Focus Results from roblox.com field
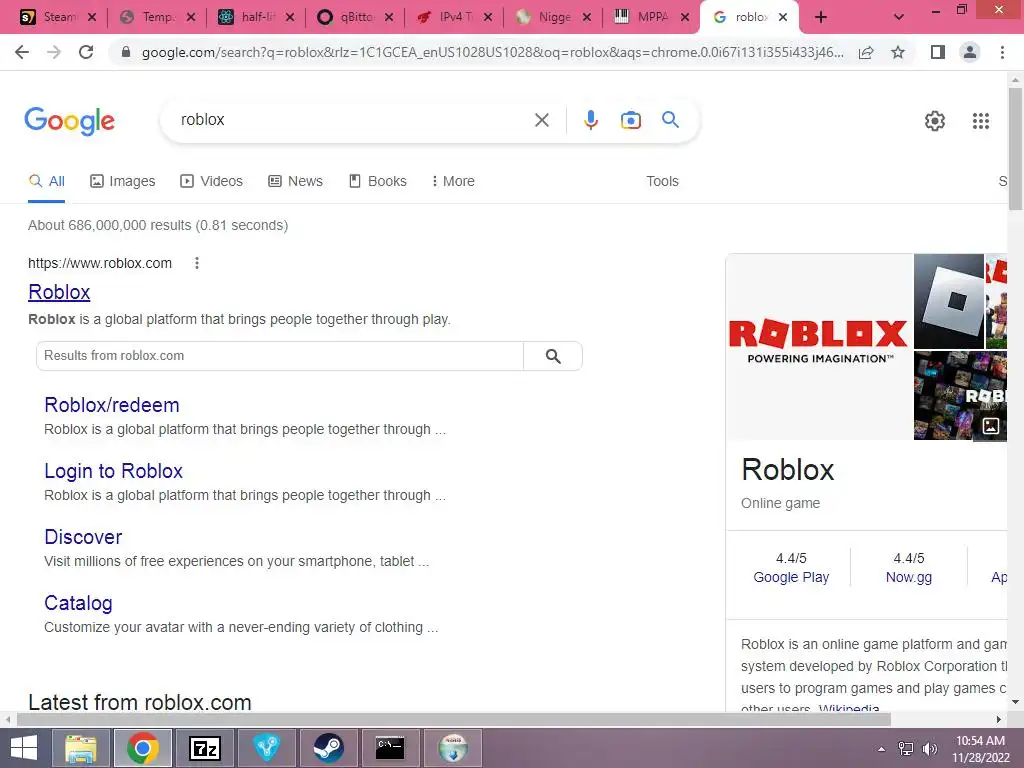Image resolution: width=1024 pixels, height=768 pixels. point(280,356)
